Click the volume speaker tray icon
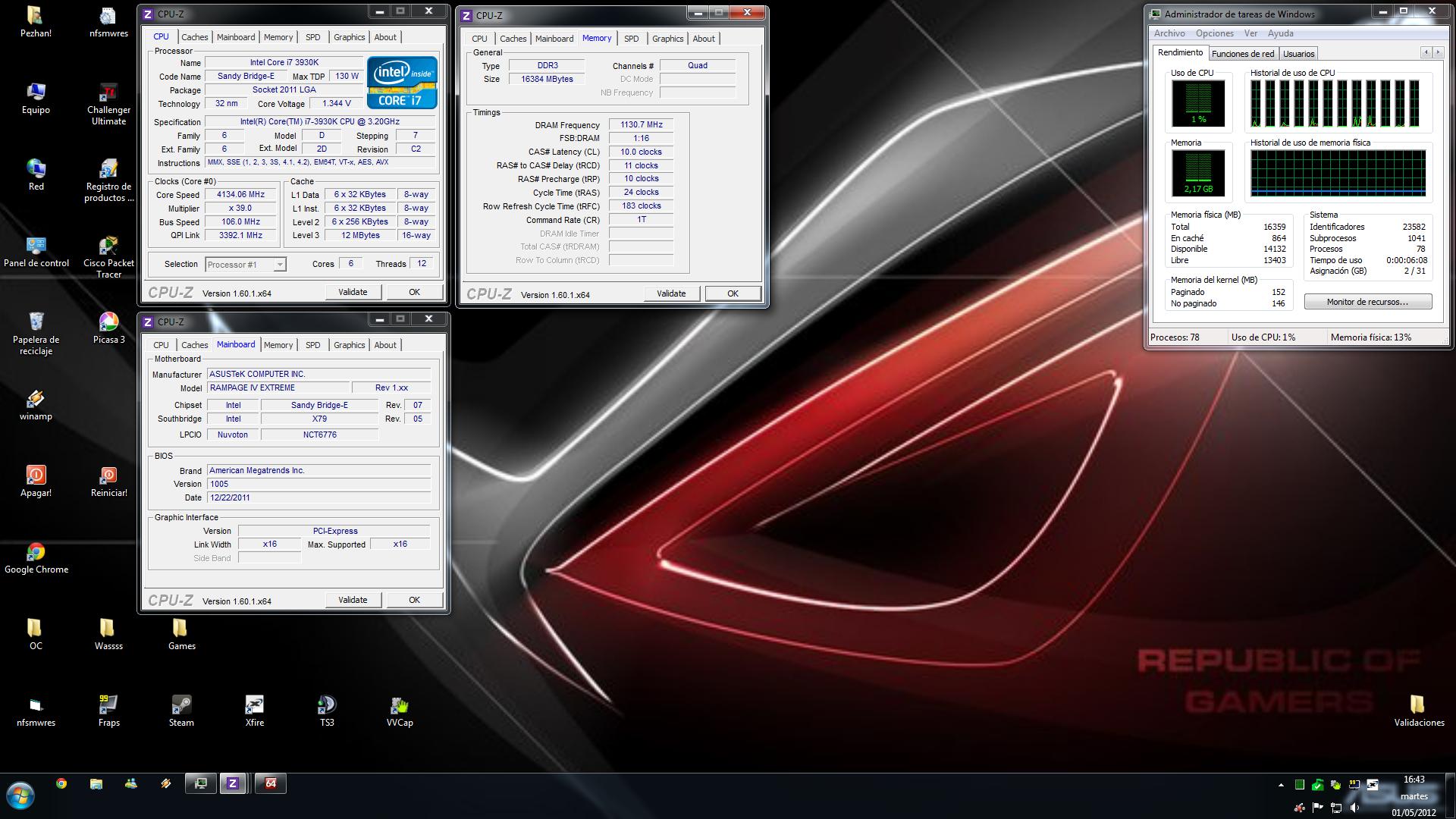This screenshot has height=819, width=1456. (x=1354, y=807)
